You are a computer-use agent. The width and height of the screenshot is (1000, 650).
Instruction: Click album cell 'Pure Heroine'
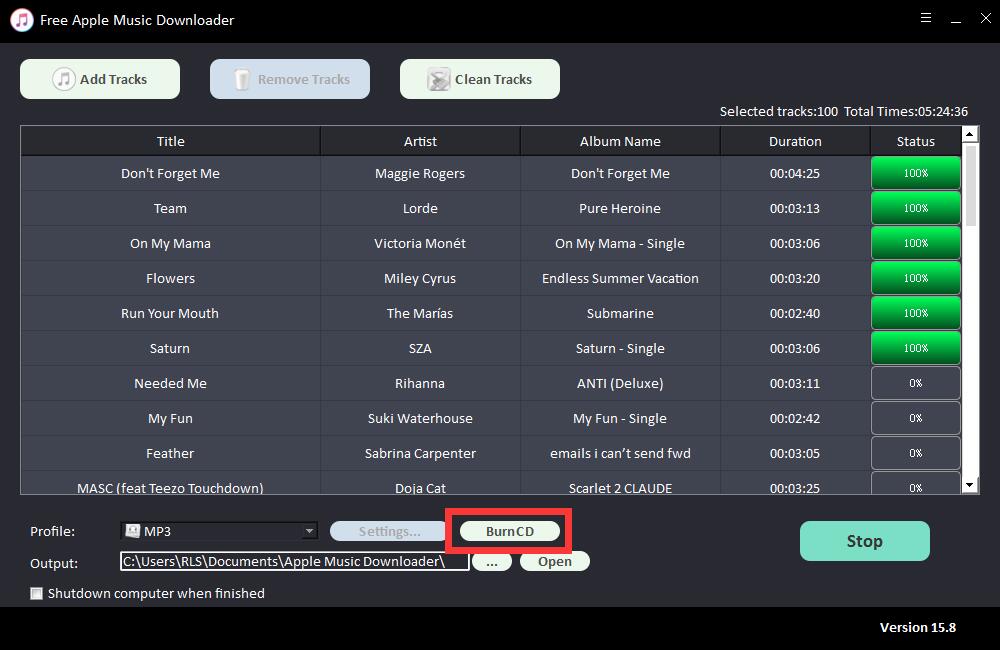620,209
